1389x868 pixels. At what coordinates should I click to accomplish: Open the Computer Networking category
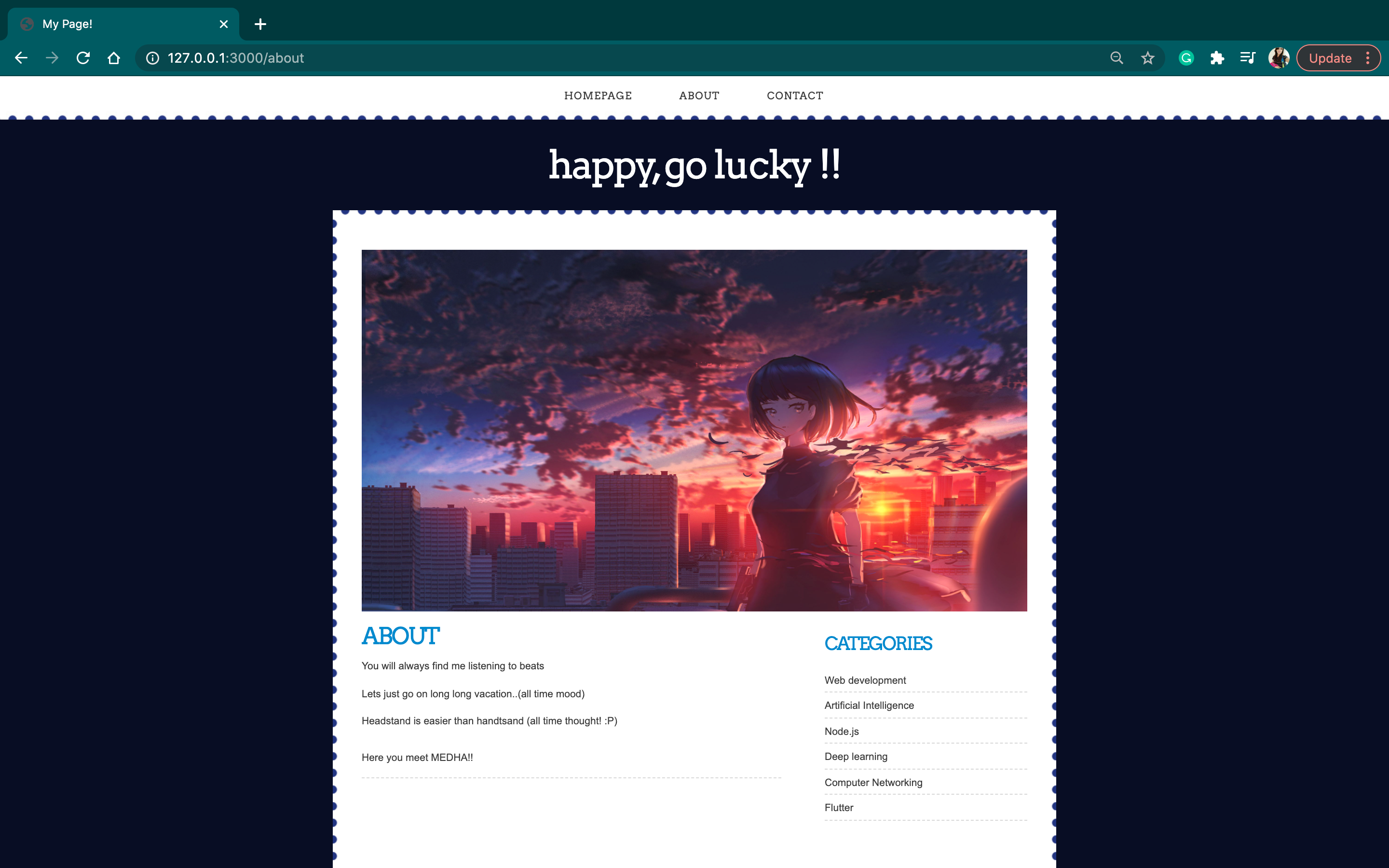[x=873, y=783]
